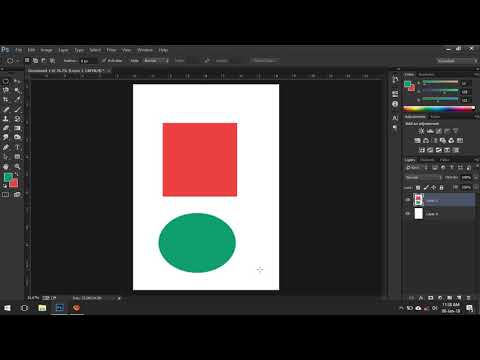Choose Subtract from selection mode
Screen dimensions: 480x360
[x=44, y=60]
